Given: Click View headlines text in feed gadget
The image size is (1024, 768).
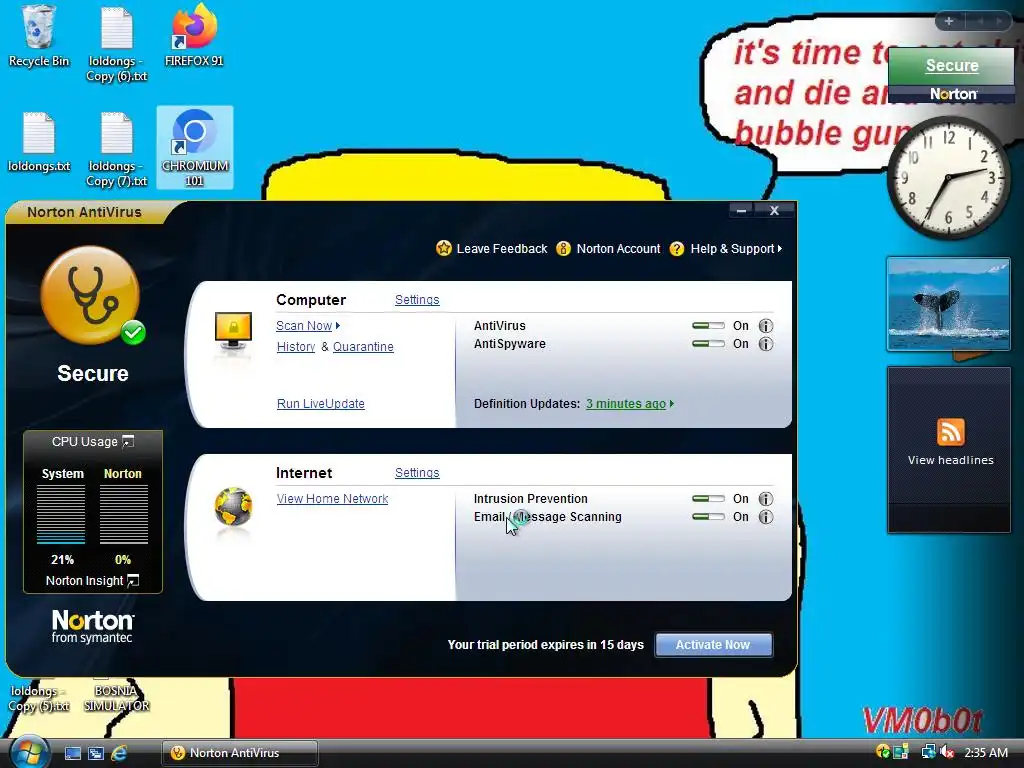Looking at the screenshot, I should [950, 460].
